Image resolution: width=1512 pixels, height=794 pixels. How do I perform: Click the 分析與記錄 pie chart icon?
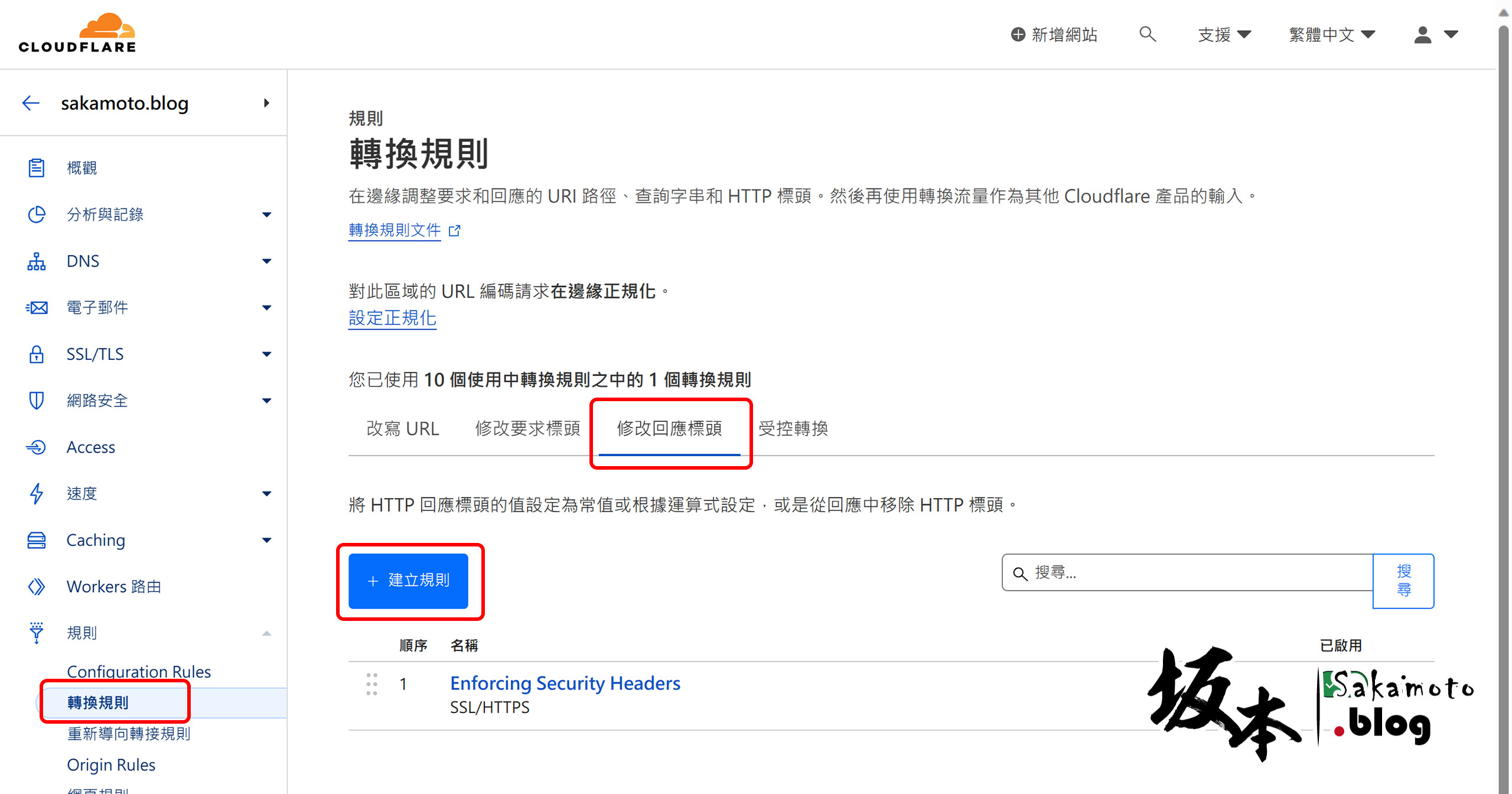point(36,214)
